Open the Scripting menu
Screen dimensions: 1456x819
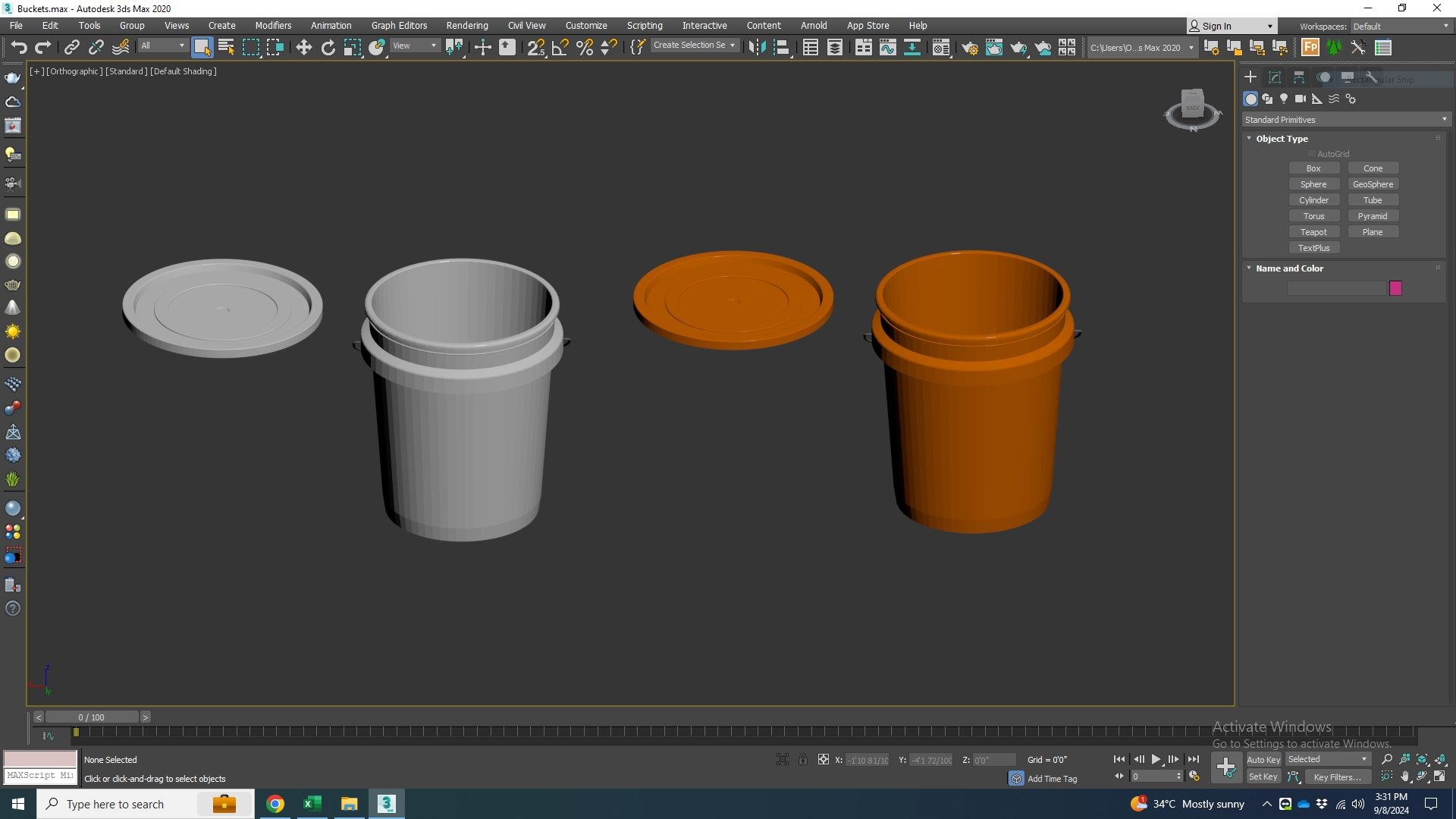pos(645,25)
